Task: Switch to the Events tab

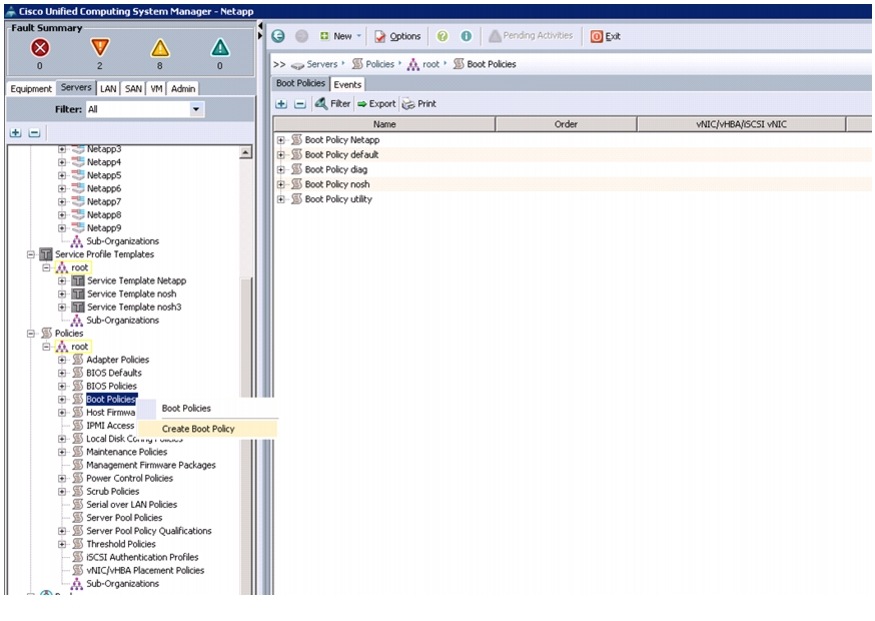Action: click(x=347, y=85)
